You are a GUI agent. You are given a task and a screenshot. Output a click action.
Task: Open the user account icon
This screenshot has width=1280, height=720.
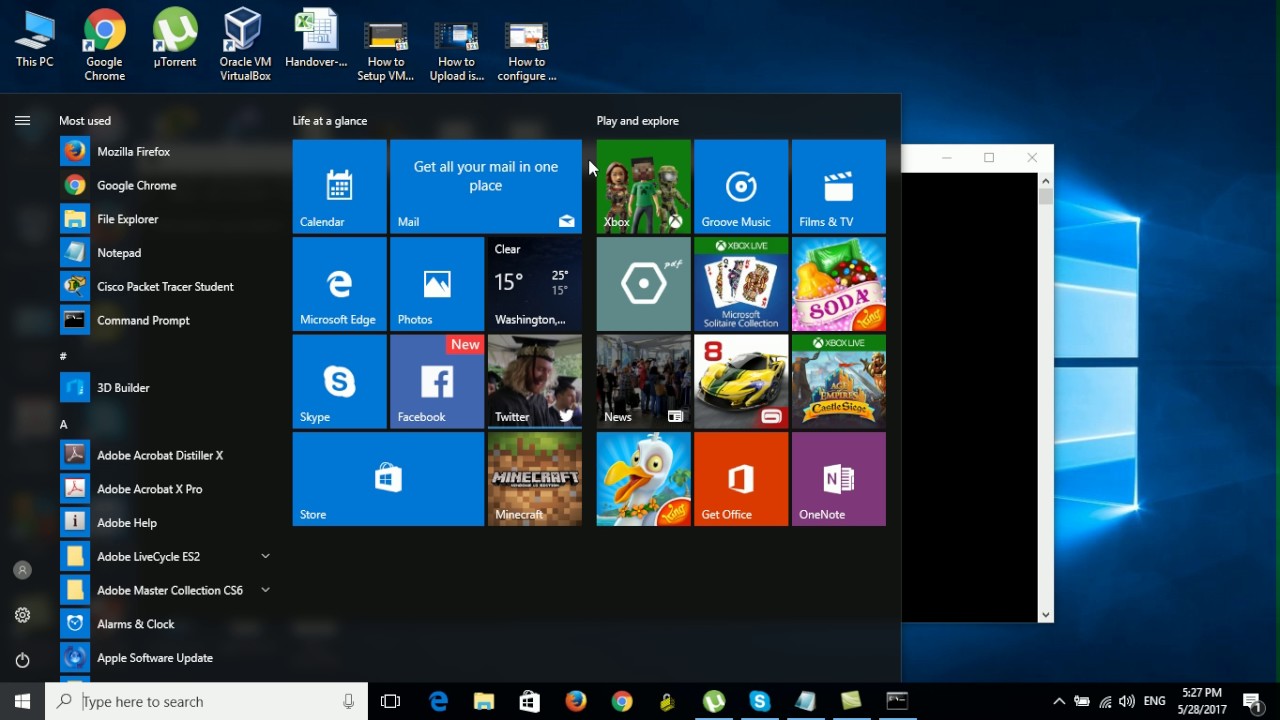[x=22, y=570]
